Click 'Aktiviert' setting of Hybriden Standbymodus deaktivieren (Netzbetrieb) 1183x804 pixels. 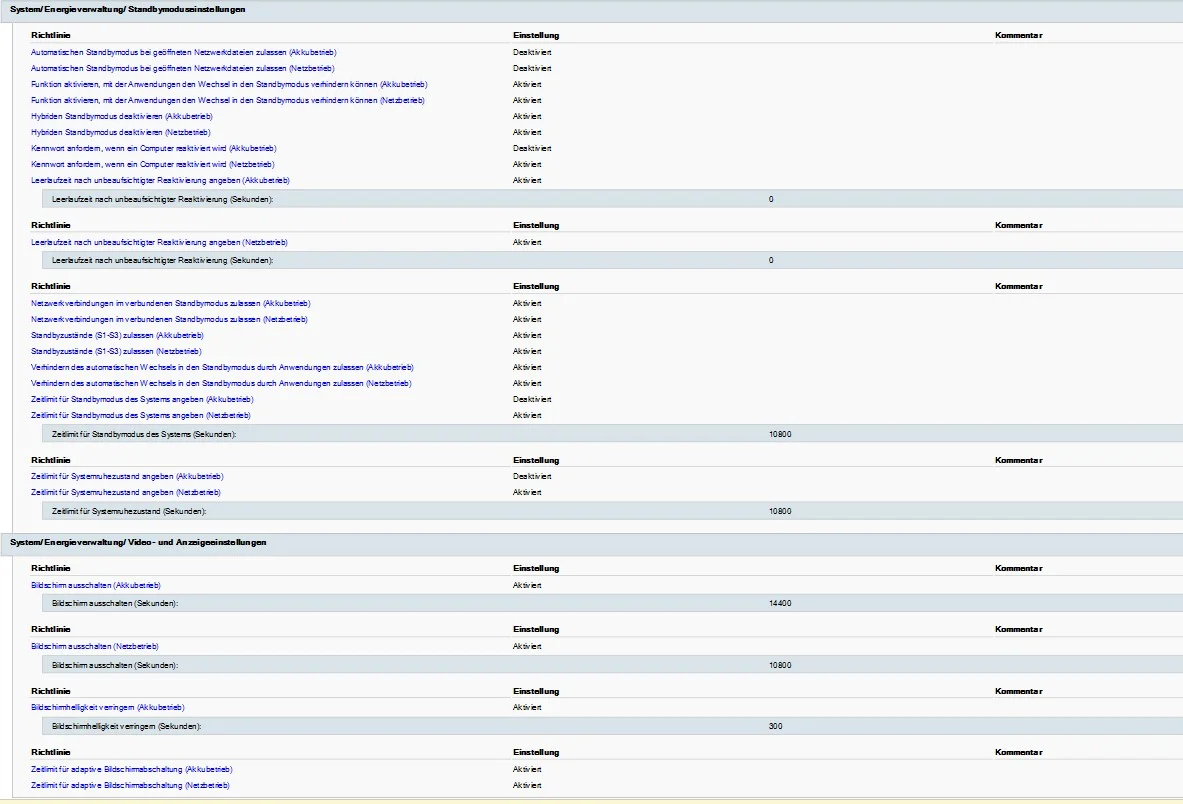click(527, 133)
